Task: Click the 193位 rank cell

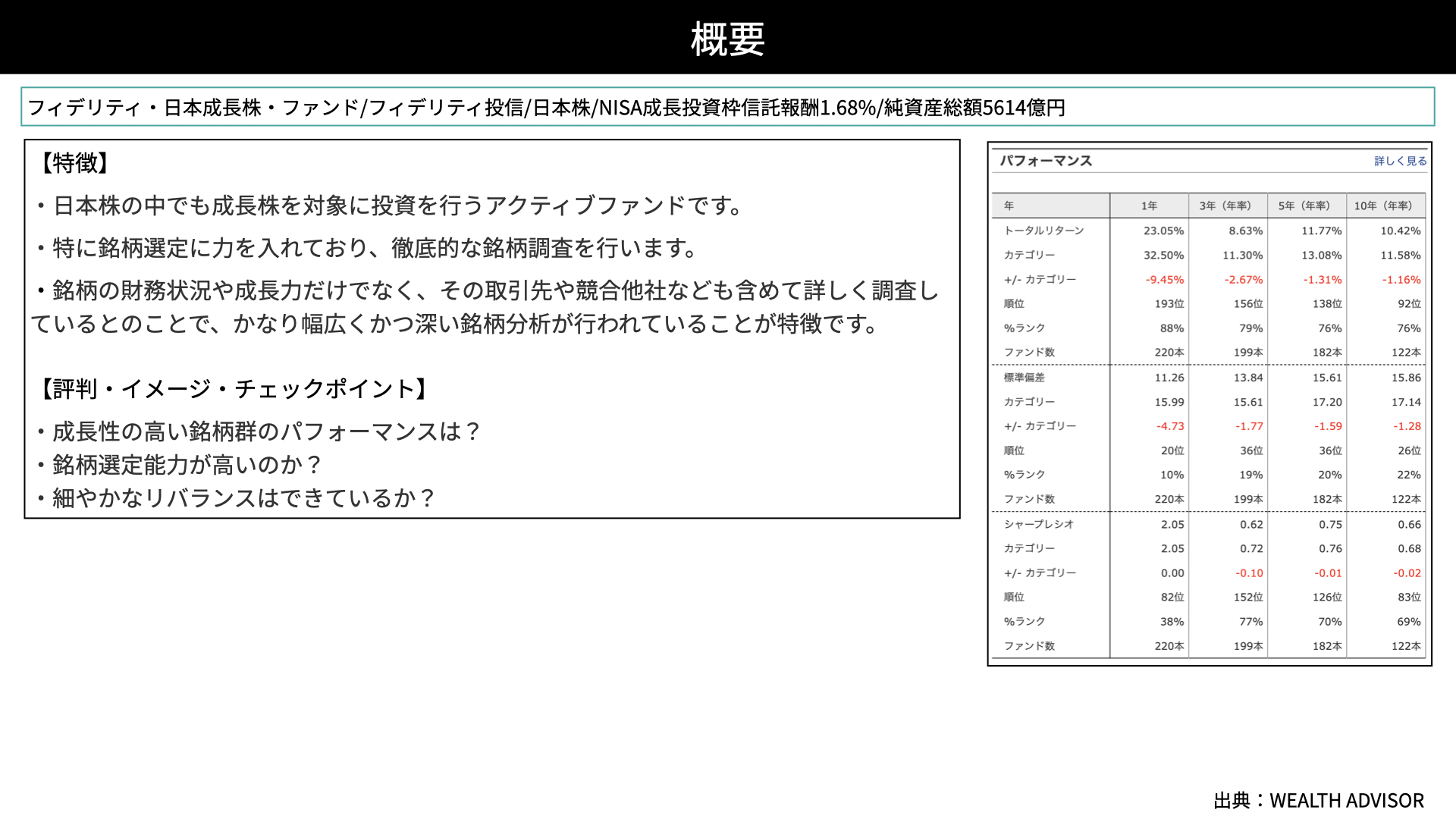Action: pos(1169,304)
